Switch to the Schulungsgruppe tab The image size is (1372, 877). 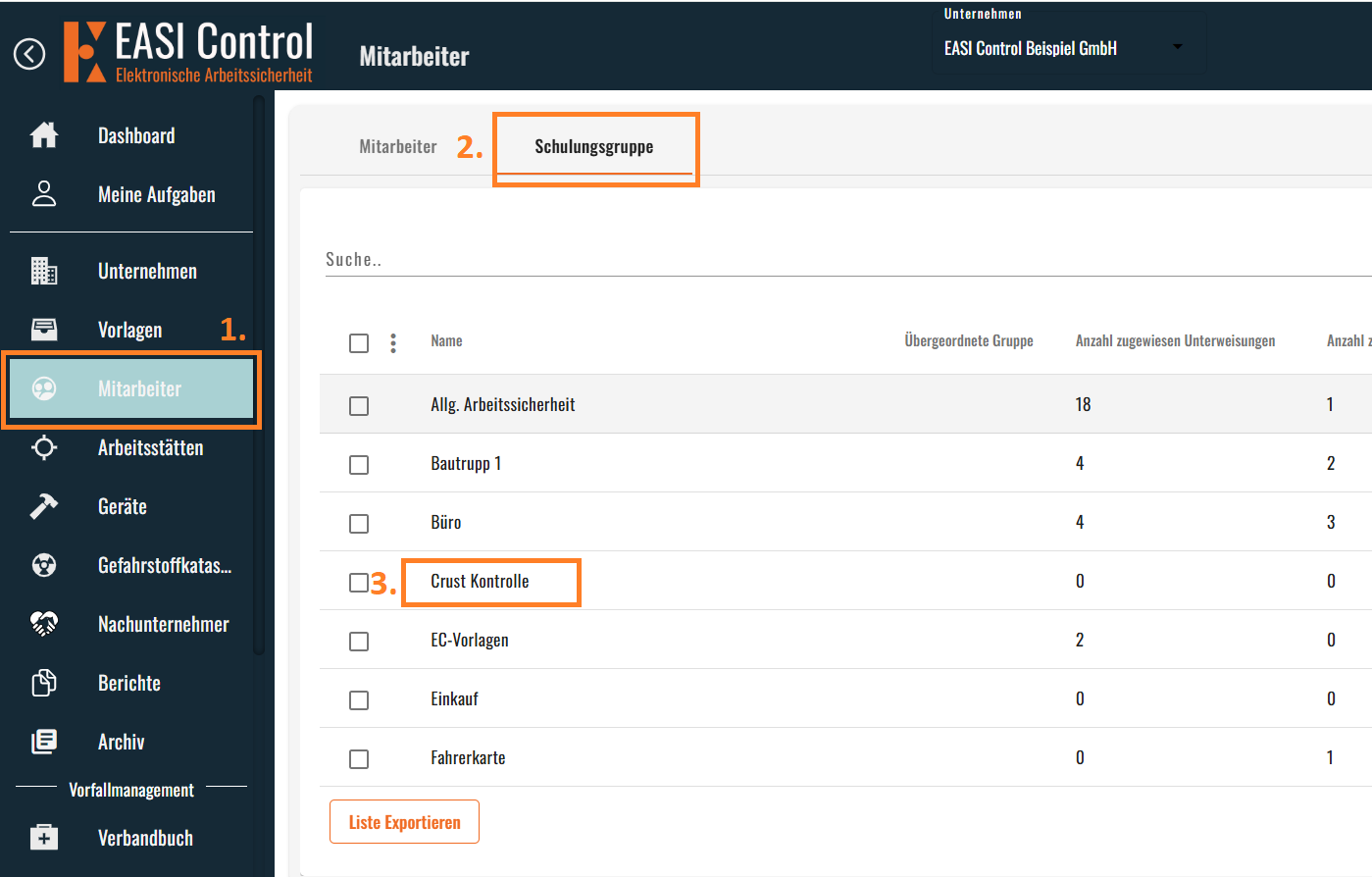594,146
